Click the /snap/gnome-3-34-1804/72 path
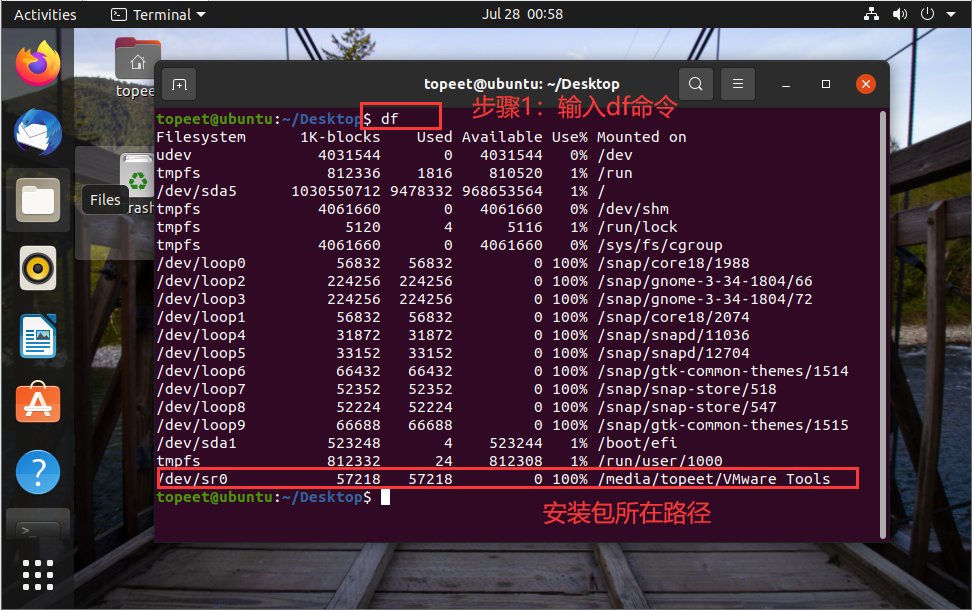 [705, 299]
